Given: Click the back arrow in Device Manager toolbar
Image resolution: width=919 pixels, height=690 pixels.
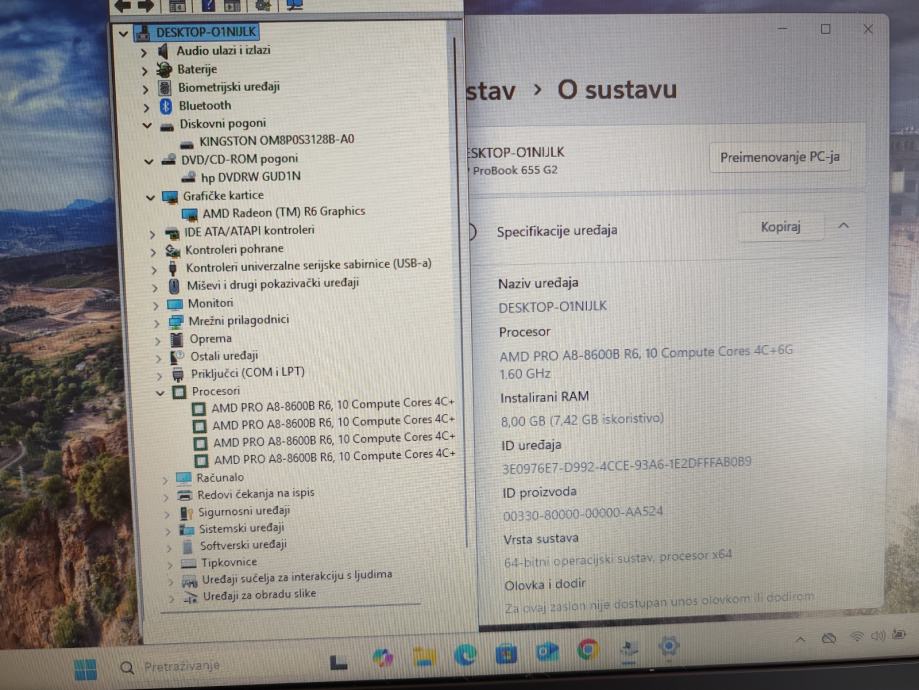Looking at the screenshot, I should 122,6.
